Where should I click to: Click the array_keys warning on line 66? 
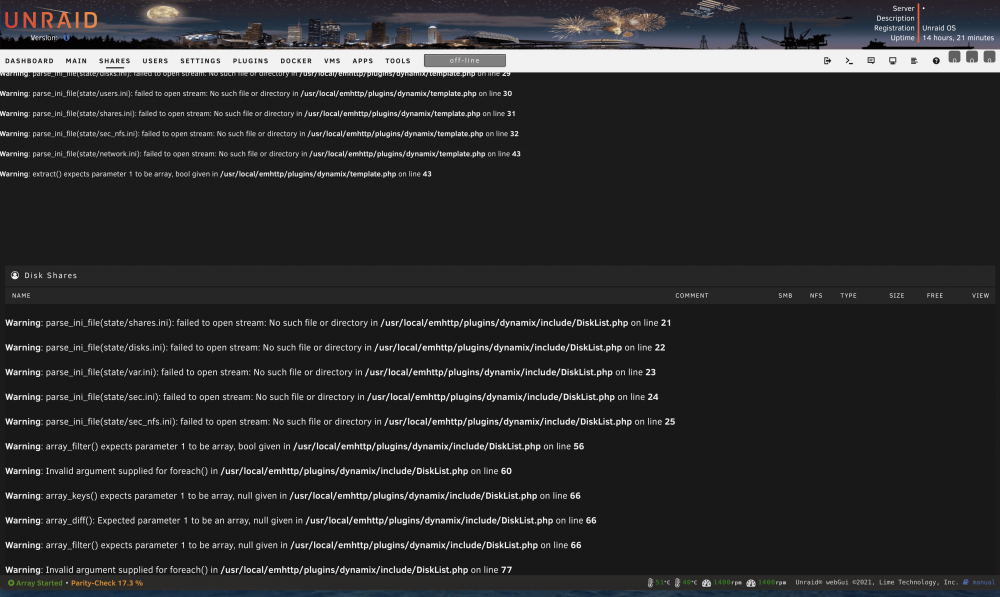(293, 496)
